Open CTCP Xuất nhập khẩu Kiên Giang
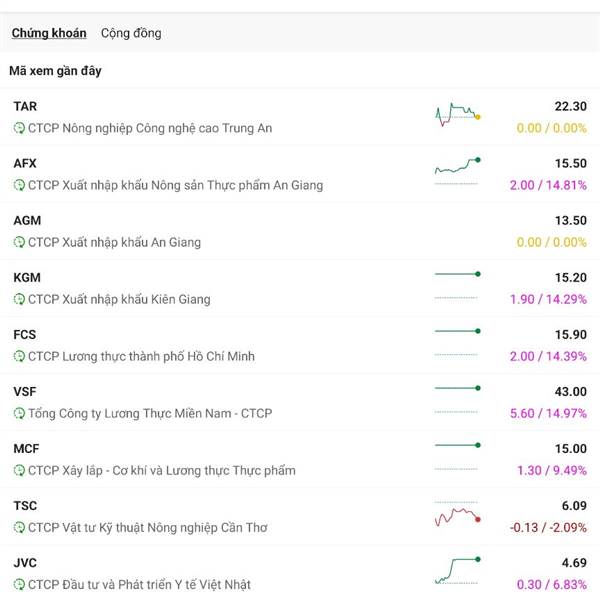This screenshot has width=600, height=600. click(x=119, y=300)
